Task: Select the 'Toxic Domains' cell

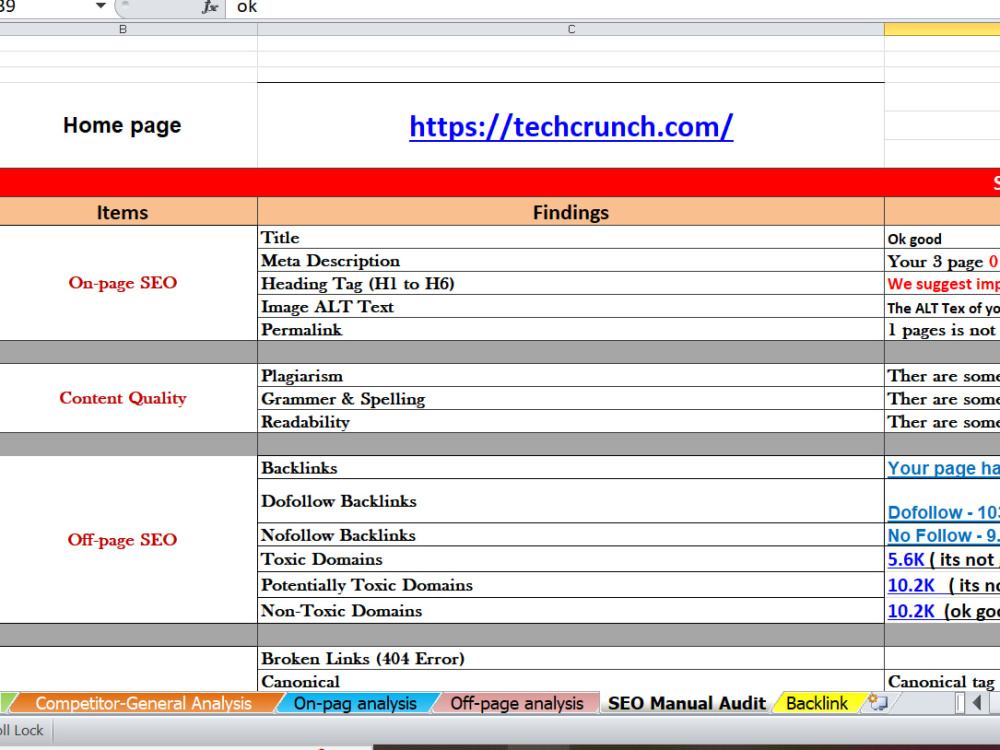Action: 571,559
